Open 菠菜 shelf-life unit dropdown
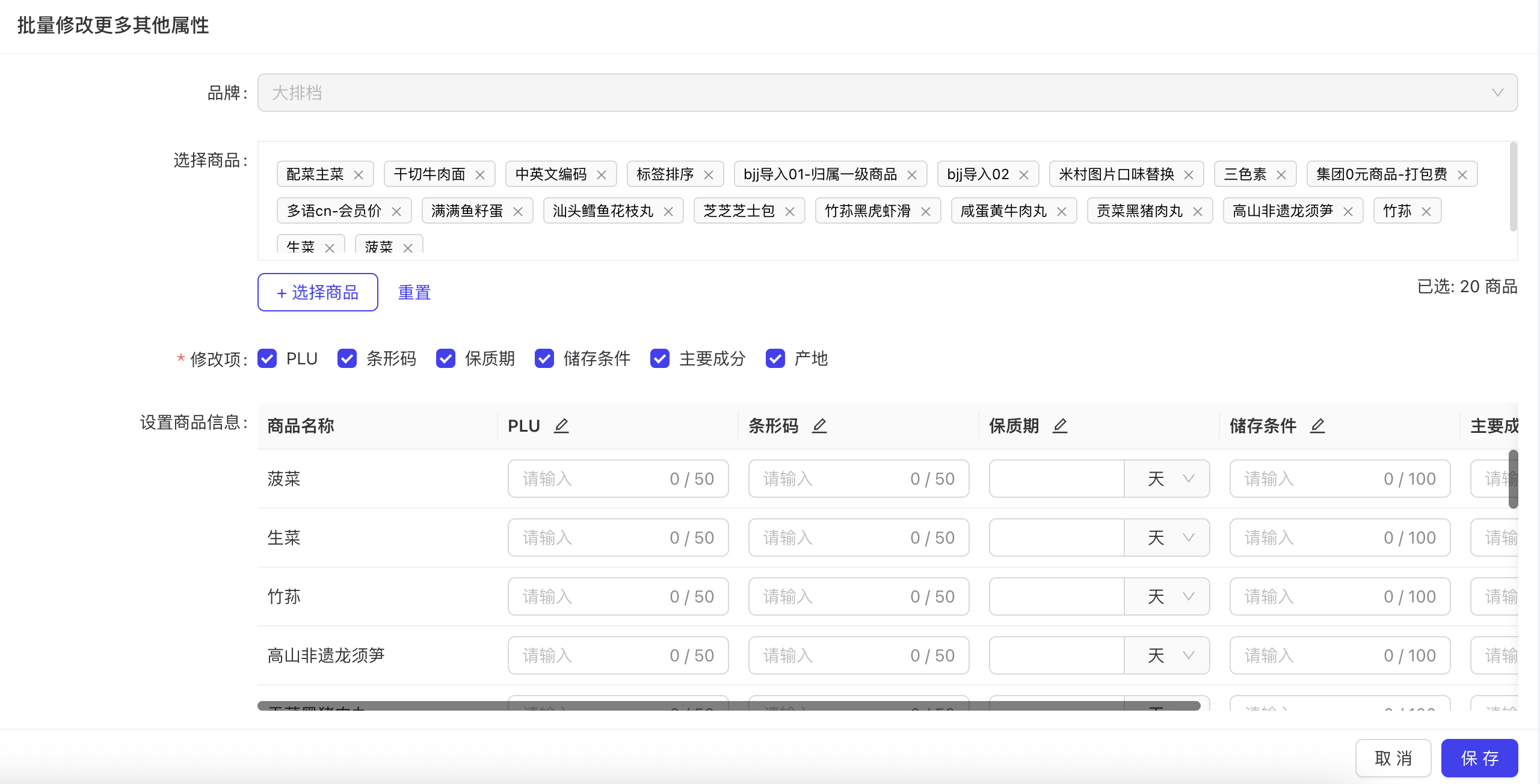 [1167, 479]
